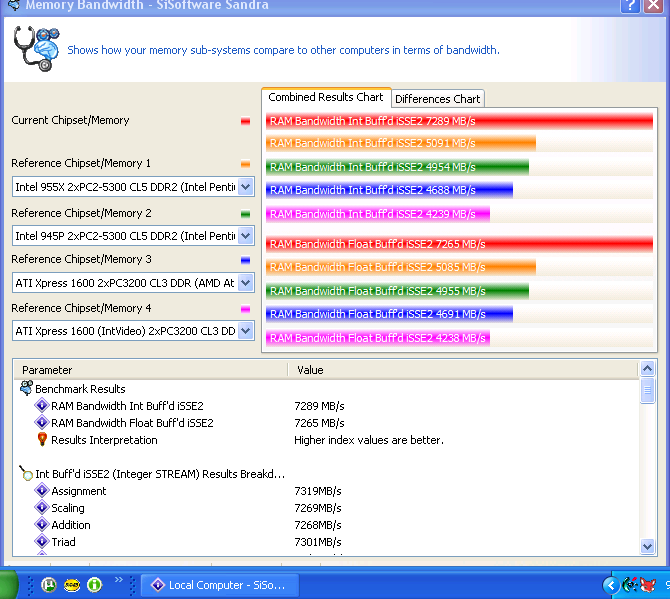Click the diamond icon next to Addition
Viewport: 670px width, 599px height.
click(x=42, y=524)
